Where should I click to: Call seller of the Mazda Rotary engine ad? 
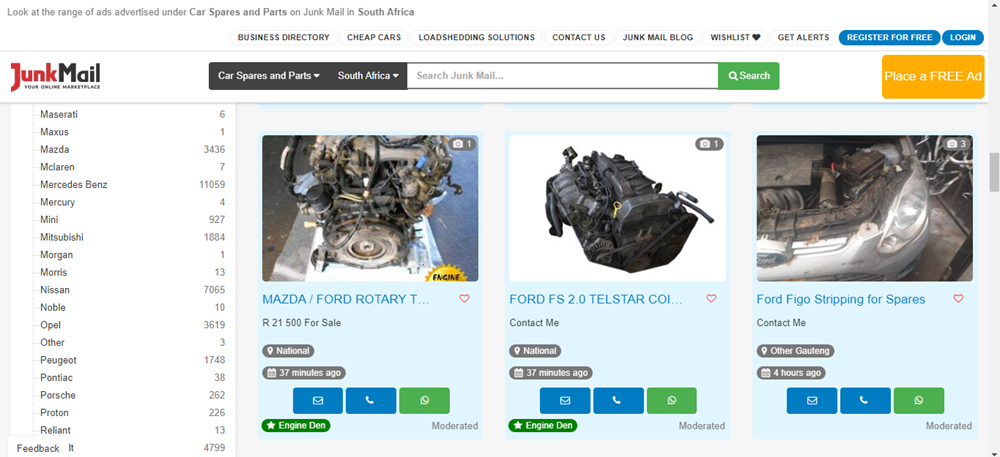[371, 400]
